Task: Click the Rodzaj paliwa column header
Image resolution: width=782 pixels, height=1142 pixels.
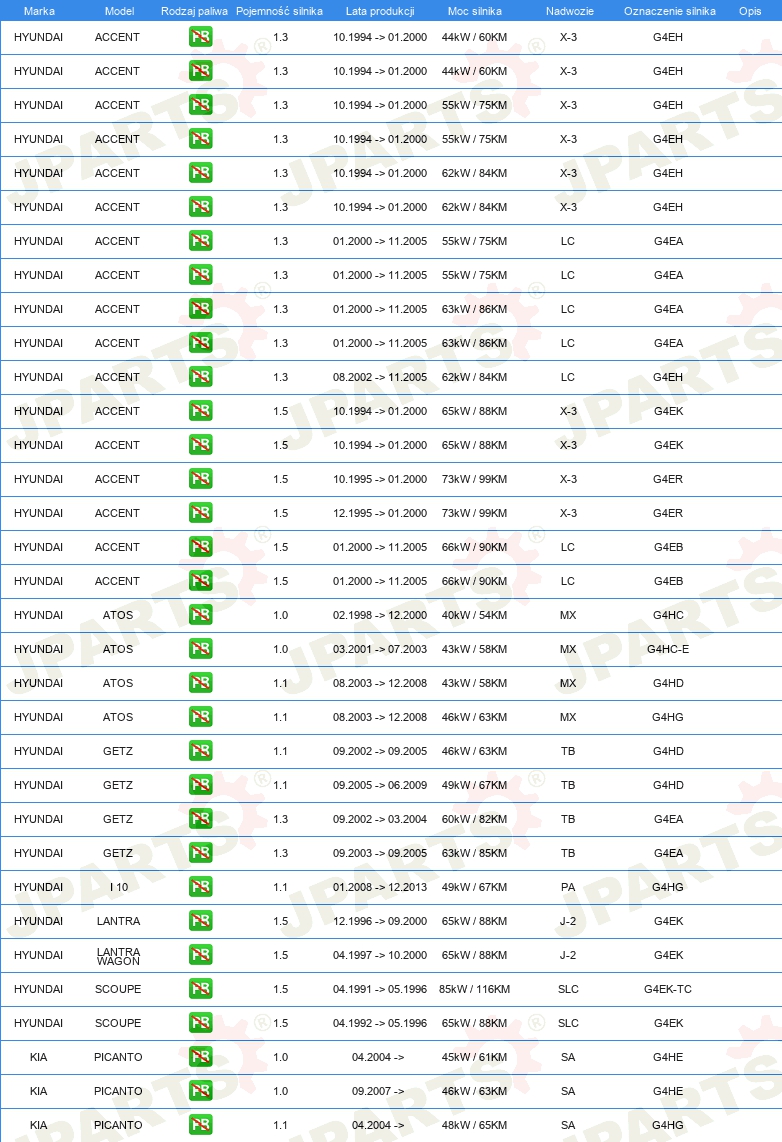Action: coord(194,11)
